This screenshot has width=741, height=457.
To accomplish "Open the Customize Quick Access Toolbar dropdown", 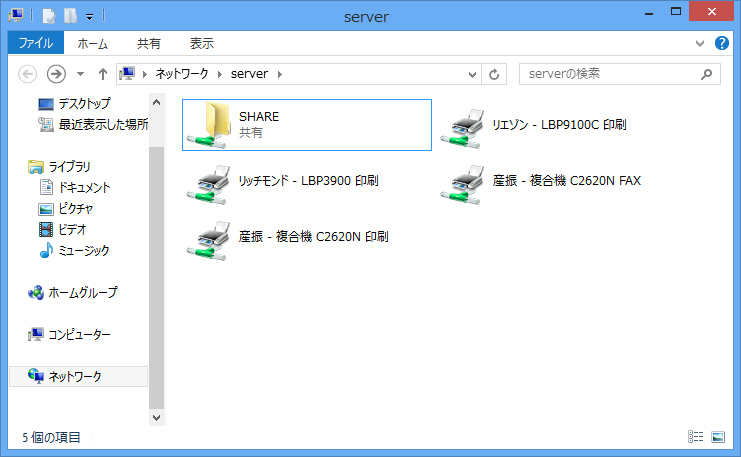I will (x=89, y=17).
